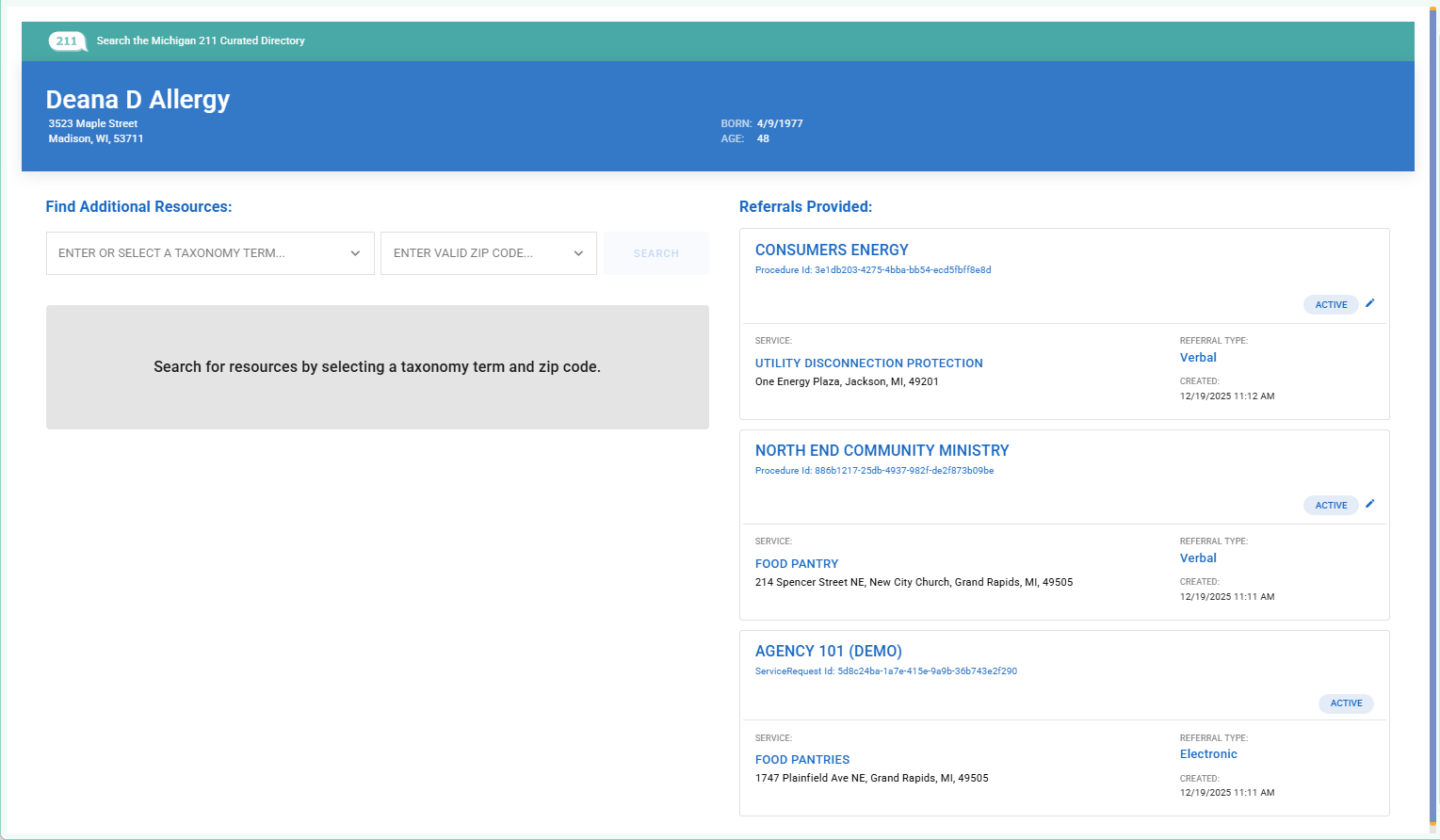The image size is (1440, 840).
Task: Open the Consumers Energy agency title
Action: [832, 250]
